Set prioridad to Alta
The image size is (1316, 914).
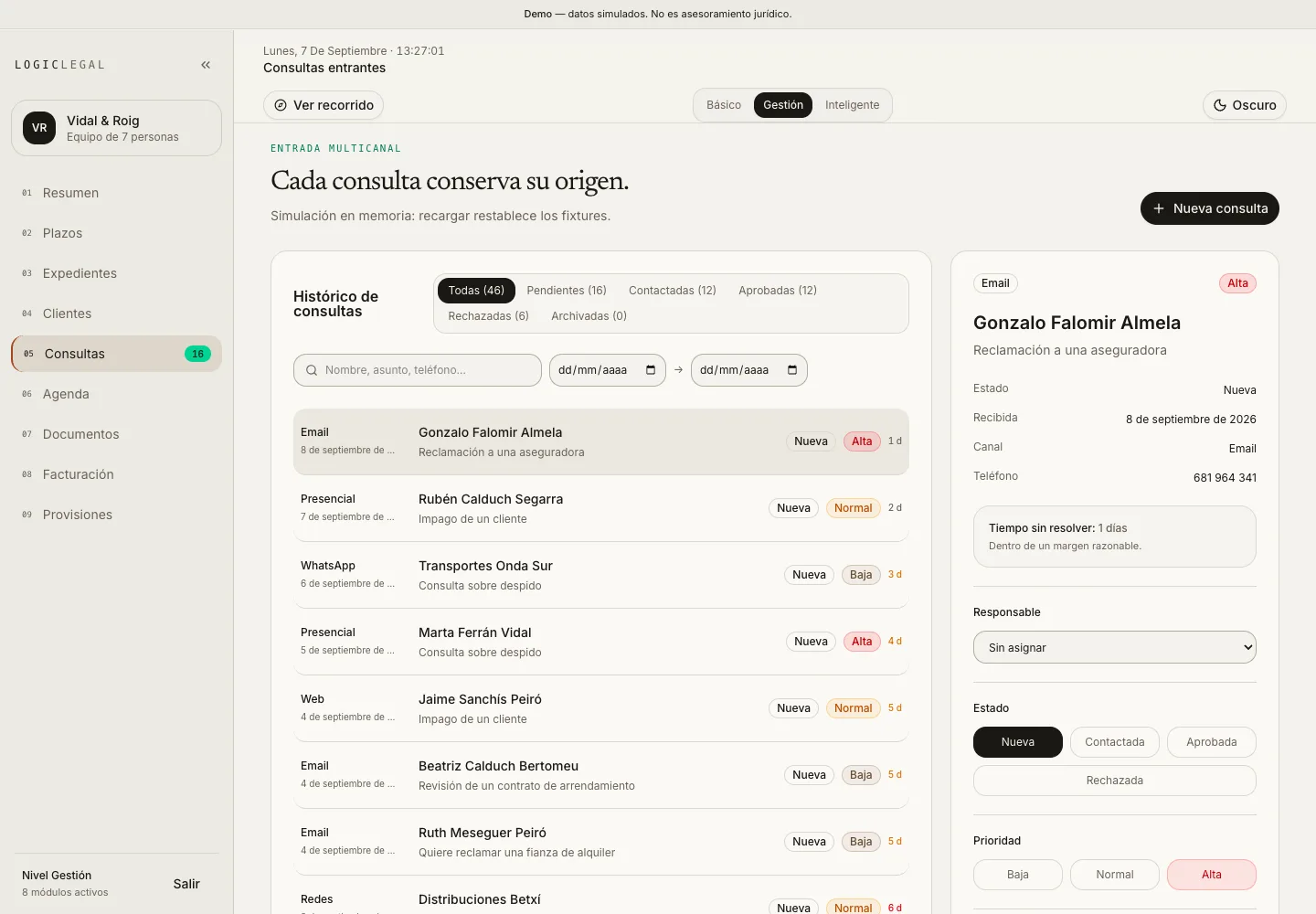click(x=1212, y=875)
